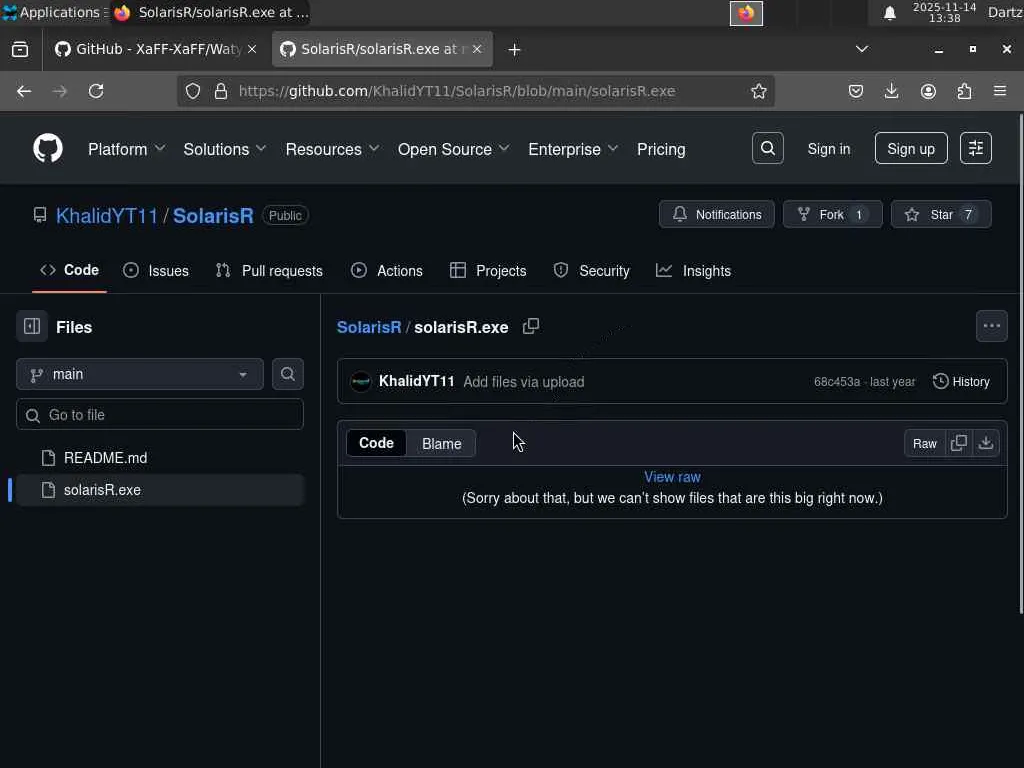The height and width of the screenshot is (768, 1024).
Task: Focus the browser address bar URL
Action: tap(457, 91)
